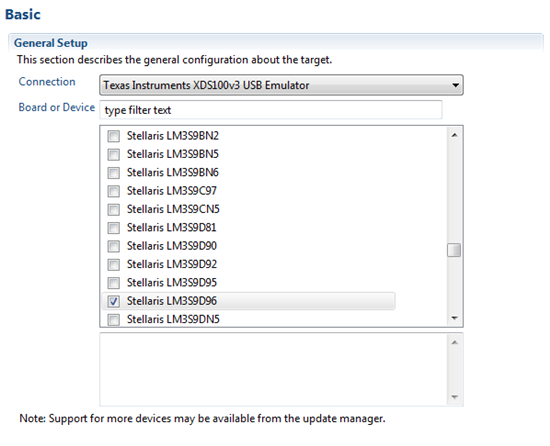Viewport: 550px width, 446px height.
Task: Click the Stellaris LM3S9BN5 label text
Action: pyautogui.click(x=173, y=154)
